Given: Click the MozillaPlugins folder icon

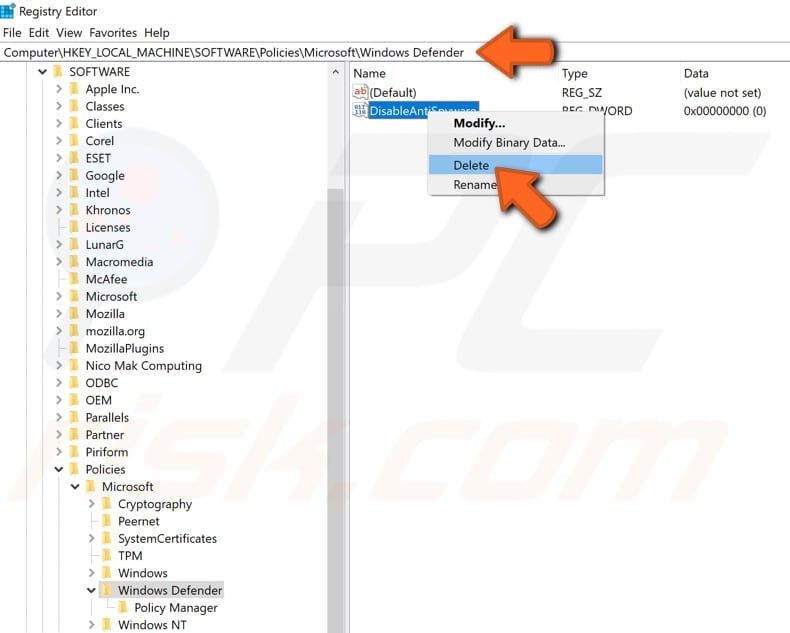Looking at the screenshot, I should tap(74, 348).
